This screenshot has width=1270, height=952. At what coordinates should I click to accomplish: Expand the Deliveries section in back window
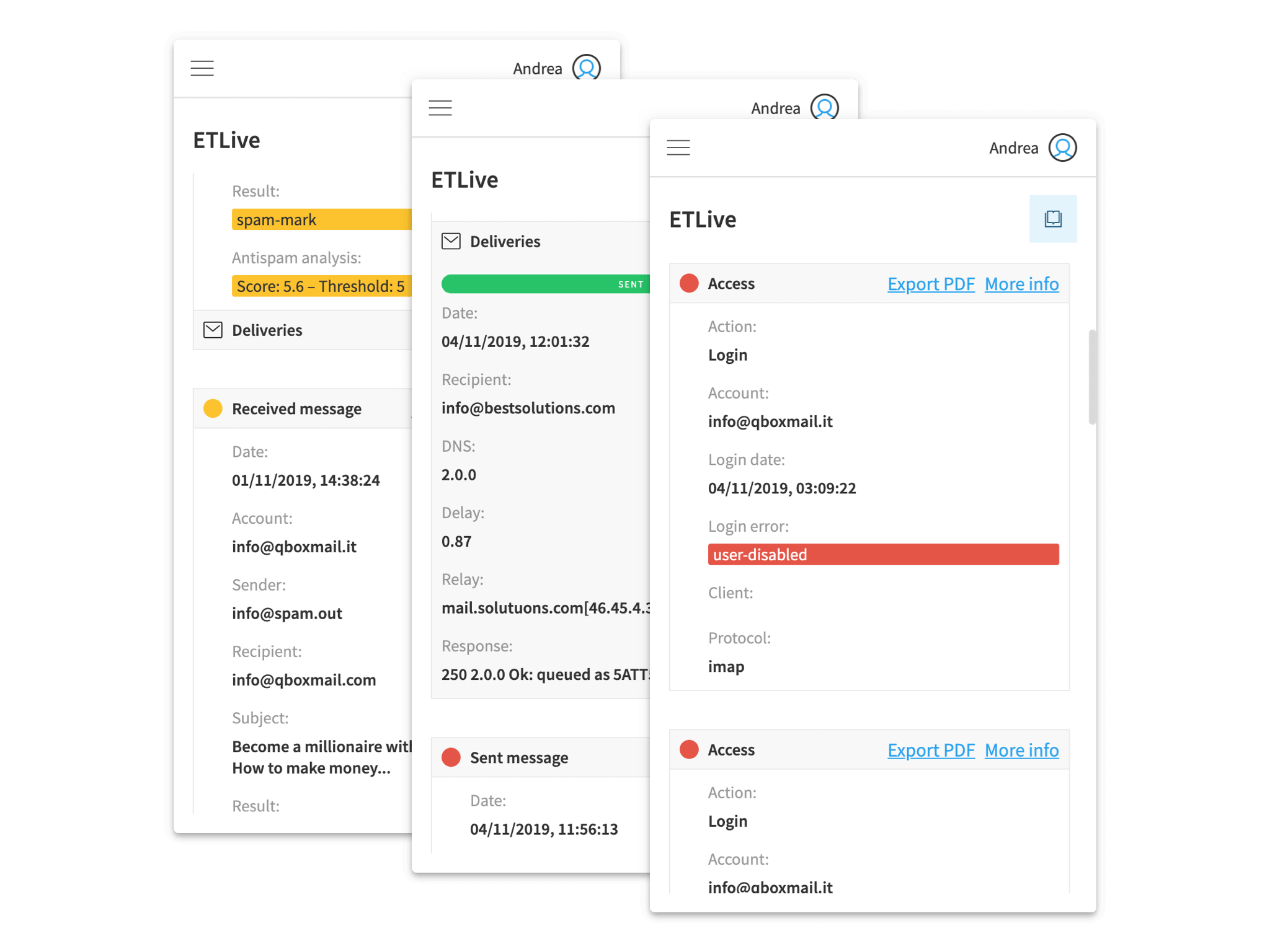pyautogui.click(x=303, y=330)
